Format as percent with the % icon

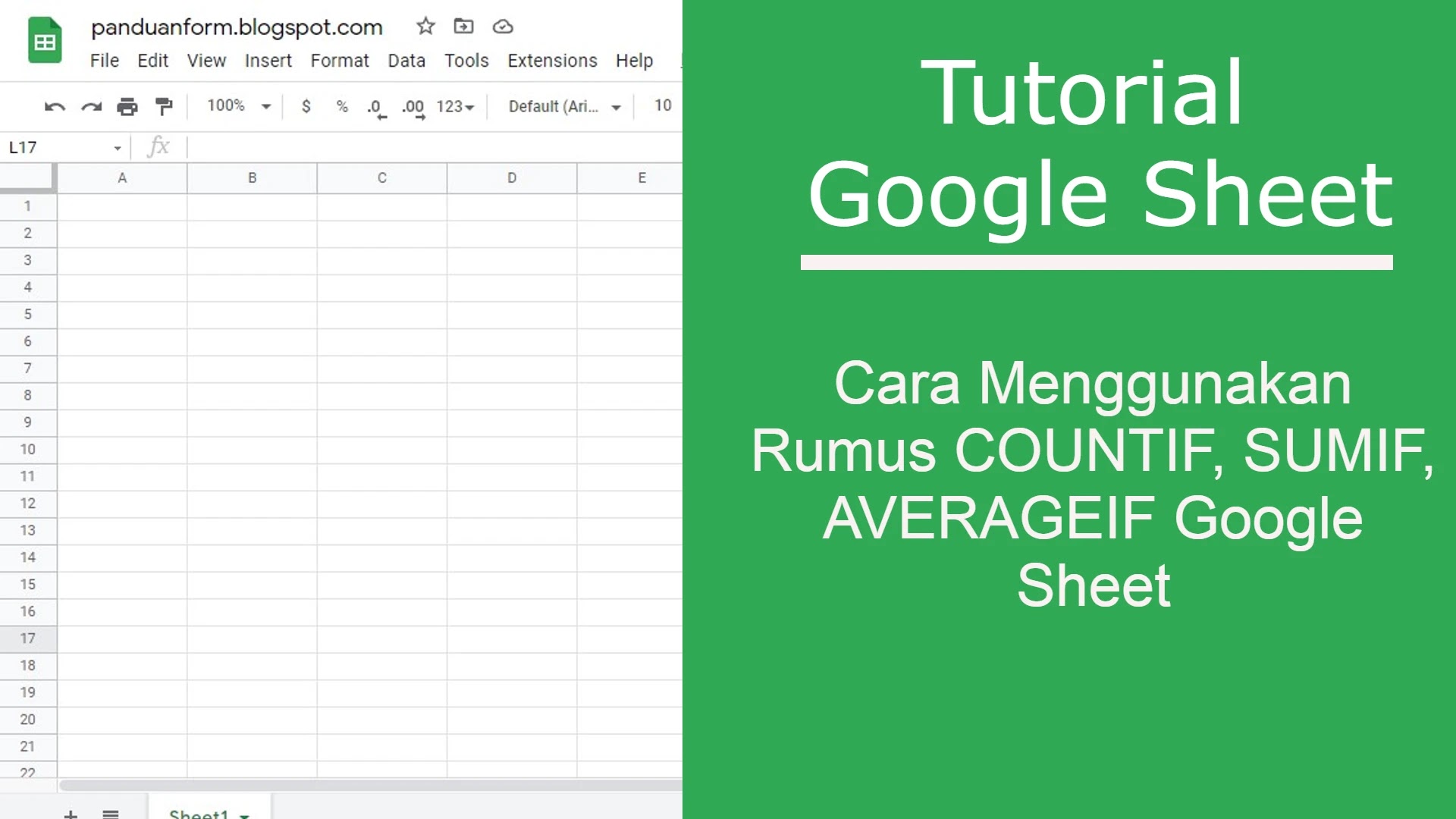[342, 106]
